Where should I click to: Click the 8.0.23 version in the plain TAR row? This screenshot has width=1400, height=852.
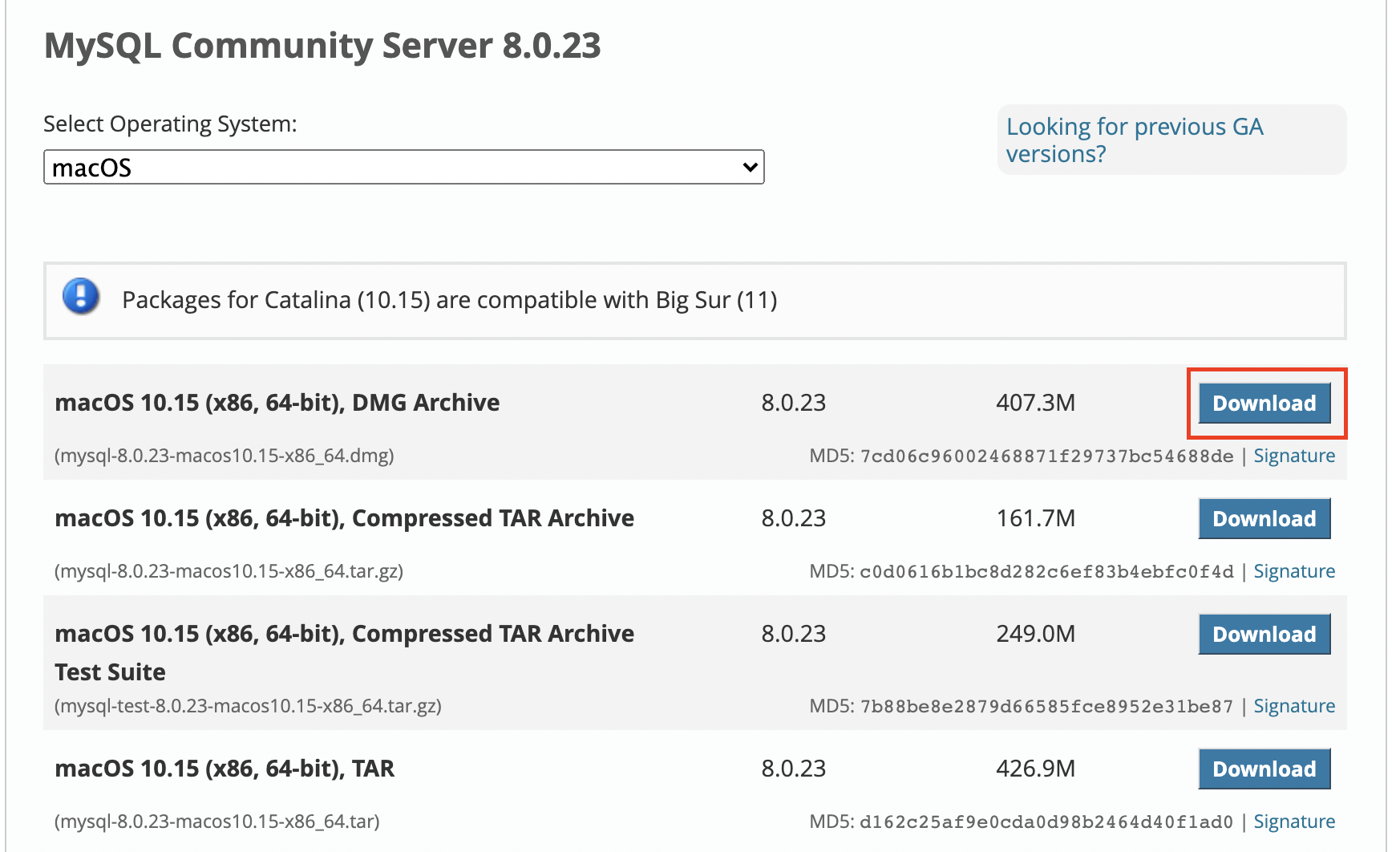coord(793,769)
